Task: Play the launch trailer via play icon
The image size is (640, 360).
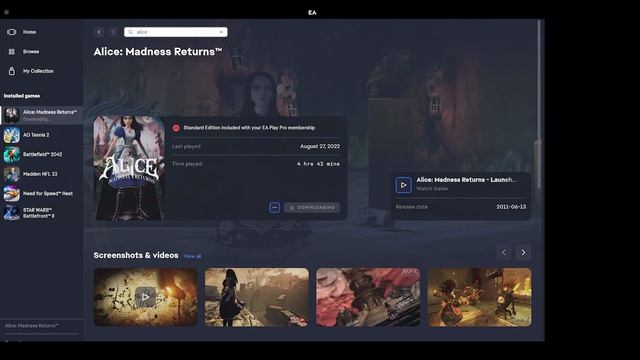Action: [403, 185]
